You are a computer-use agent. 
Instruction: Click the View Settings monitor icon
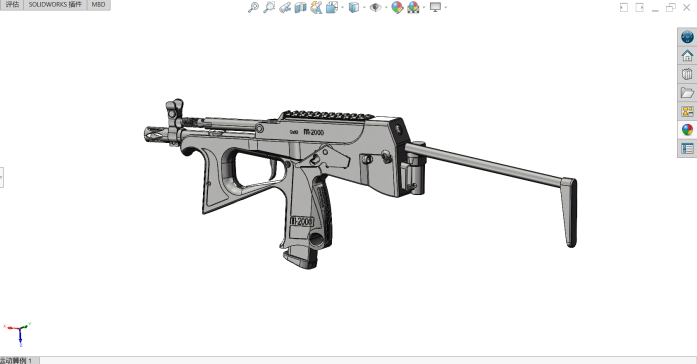pos(435,7)
